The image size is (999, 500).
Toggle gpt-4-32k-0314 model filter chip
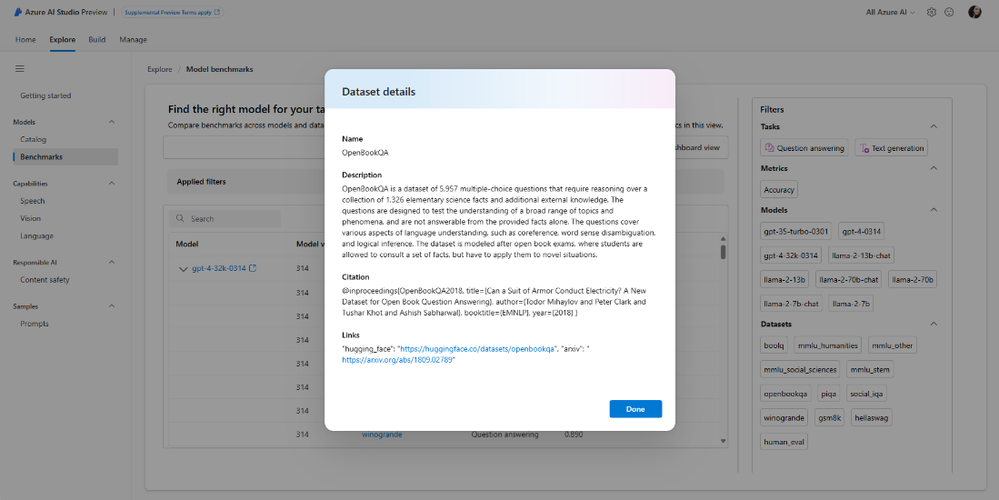coord(791,255)
